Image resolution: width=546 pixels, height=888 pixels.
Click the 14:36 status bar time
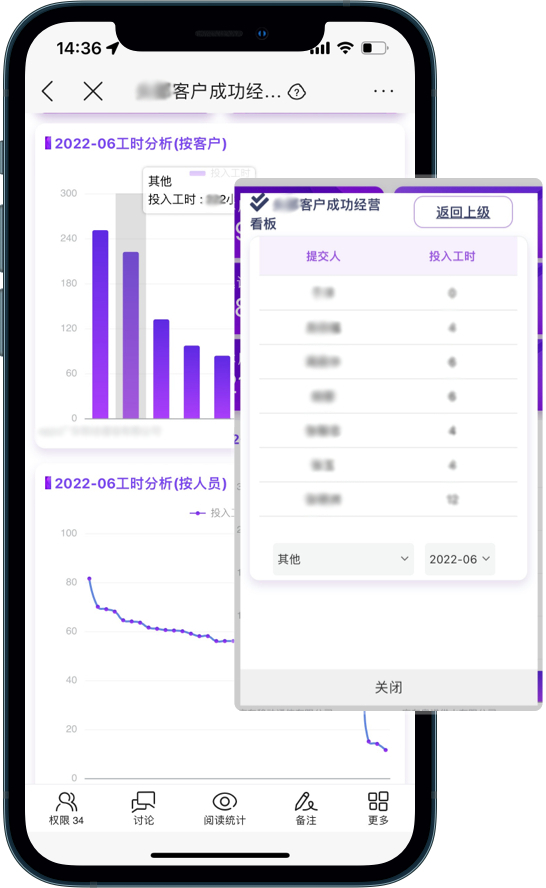click(x=79, y=48)
